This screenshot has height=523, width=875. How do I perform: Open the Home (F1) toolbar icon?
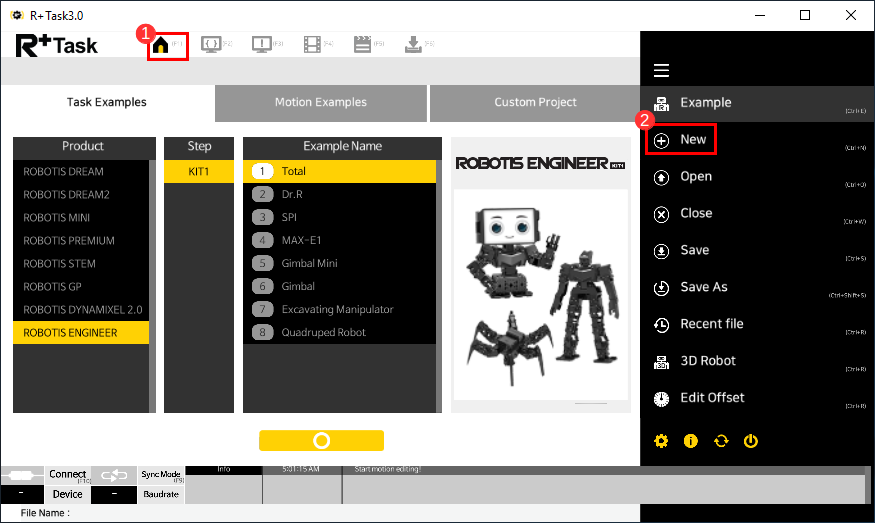161,45
